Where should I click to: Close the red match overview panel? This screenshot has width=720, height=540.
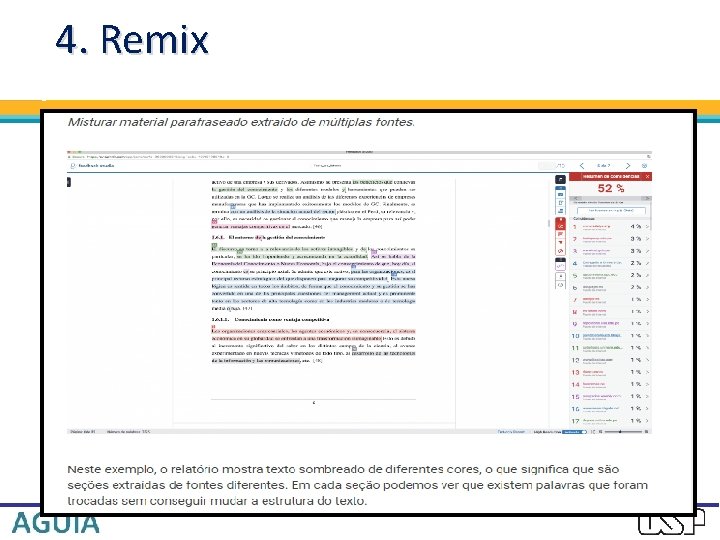(x=647, y=176)
